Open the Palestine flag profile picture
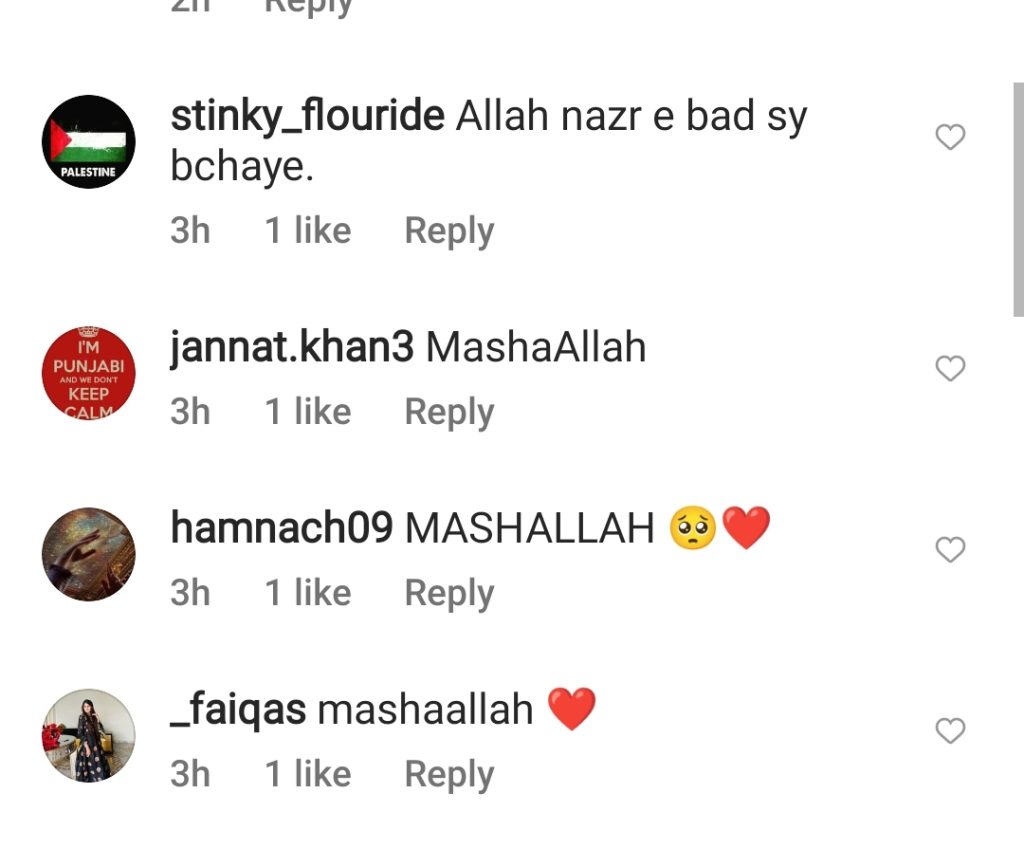Image resolution: width=1024 pixels, height=849 pixels. [x=89, y=142]
